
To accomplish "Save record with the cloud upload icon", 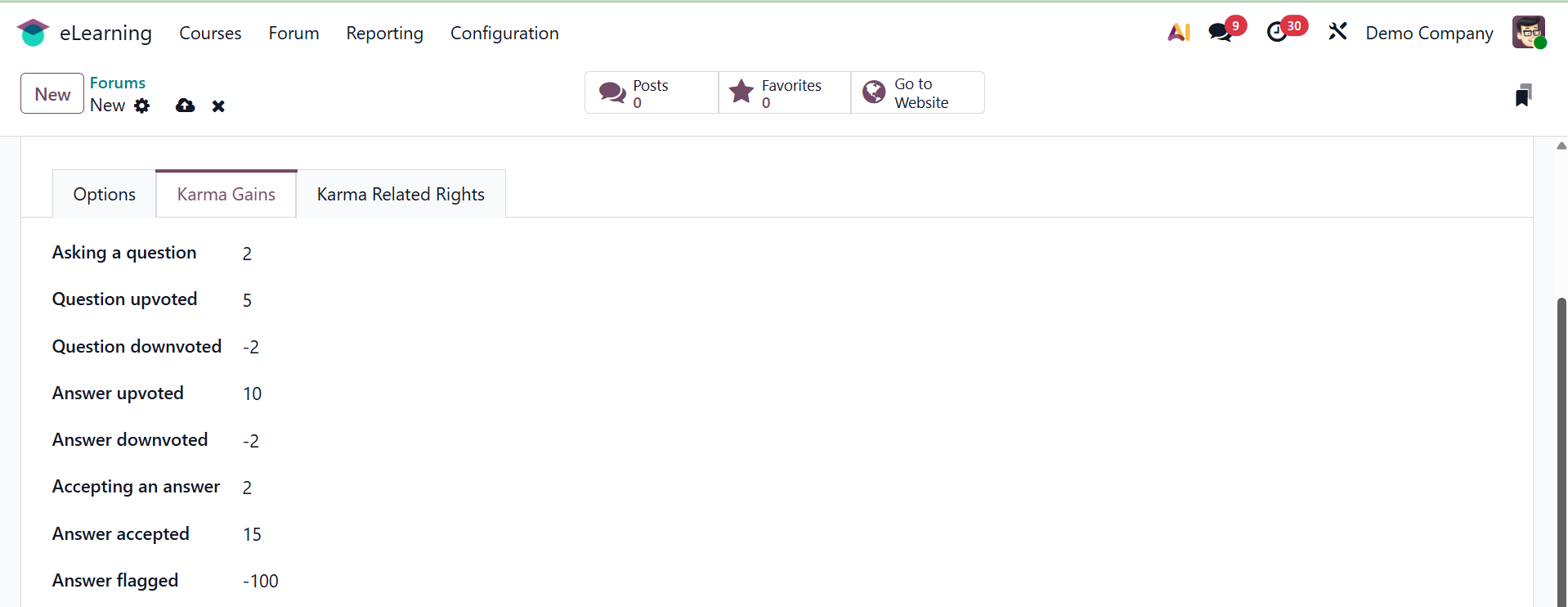I will 186,106.
